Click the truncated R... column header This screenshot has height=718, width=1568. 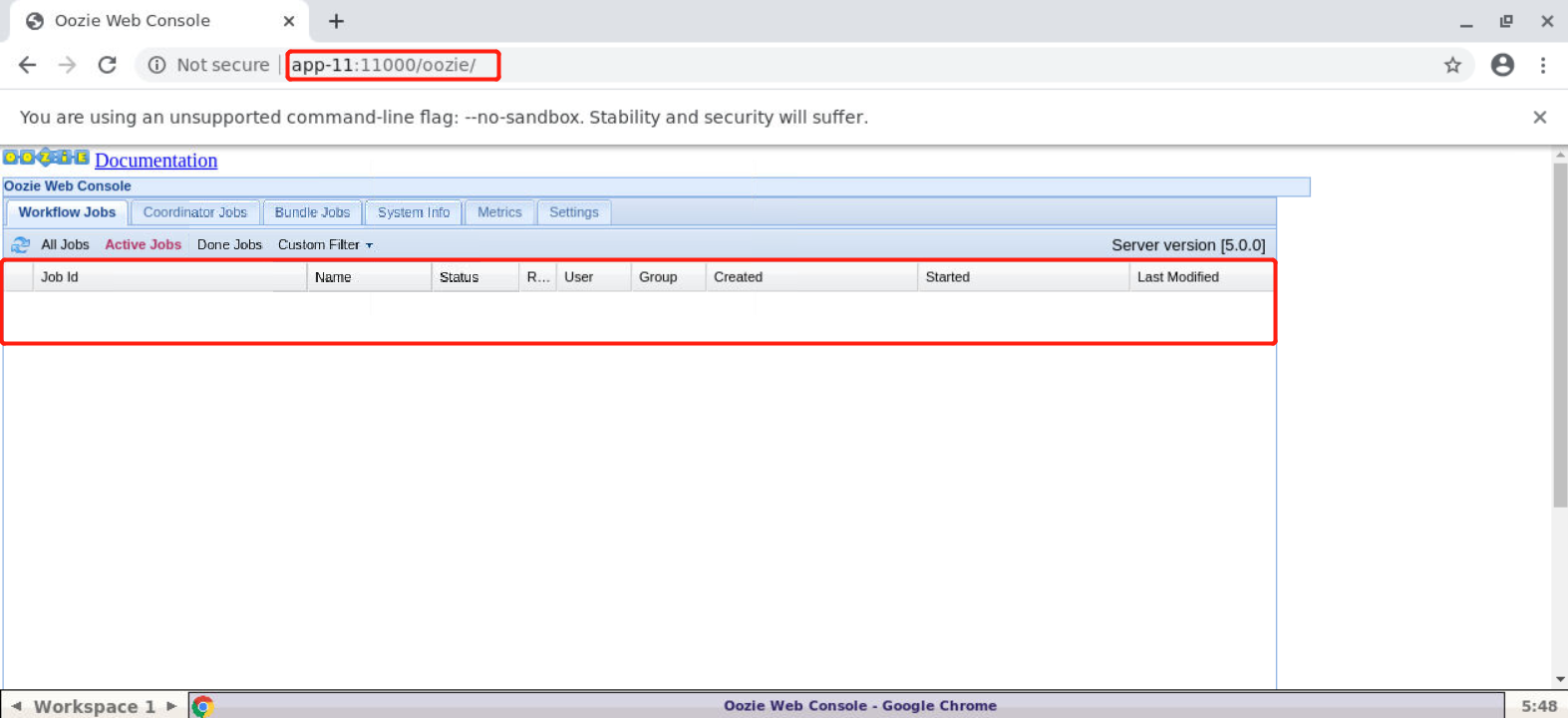(x=538, y=277)
